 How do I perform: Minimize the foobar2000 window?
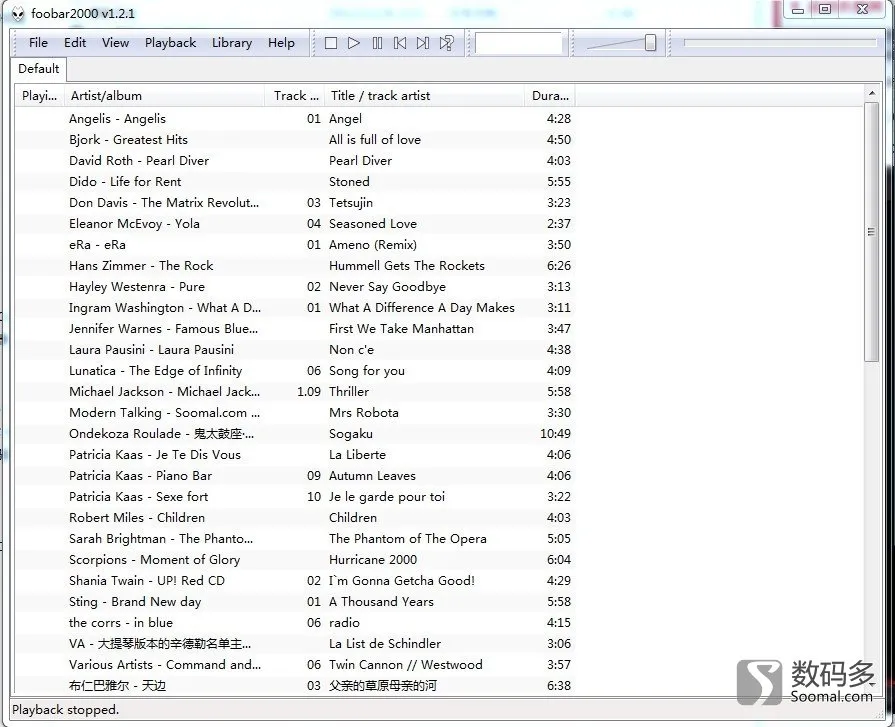click(x=798, y=10)
